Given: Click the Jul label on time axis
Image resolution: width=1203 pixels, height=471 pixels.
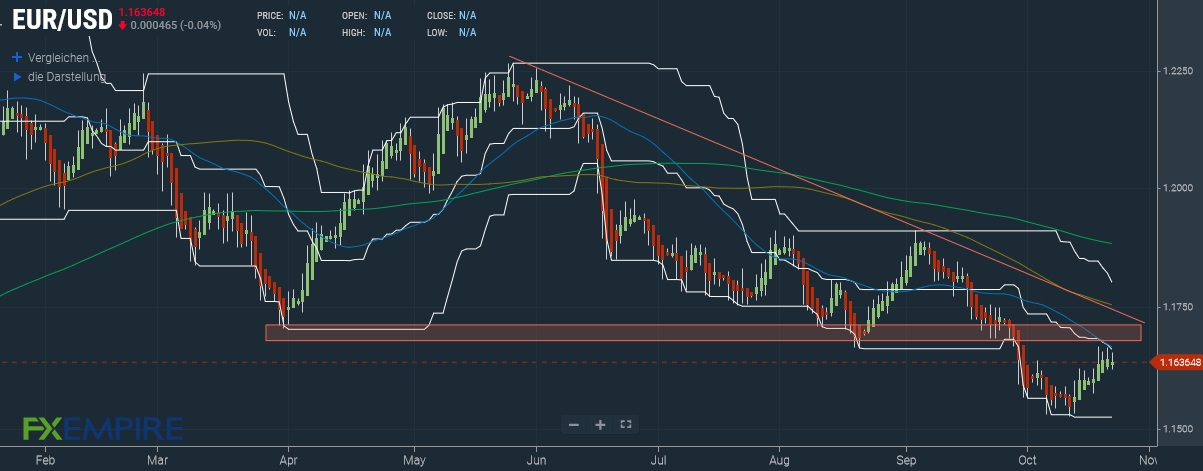Looking at the screenshot, I should pos(658,461).
